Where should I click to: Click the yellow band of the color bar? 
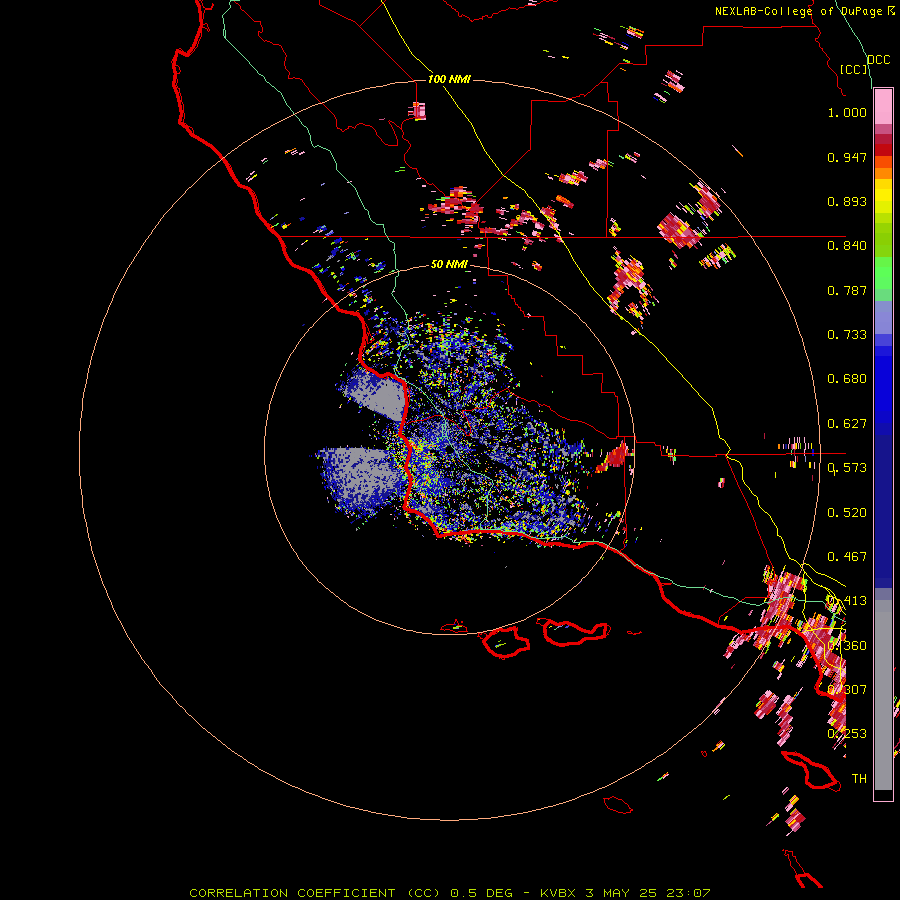pos(883,196)
